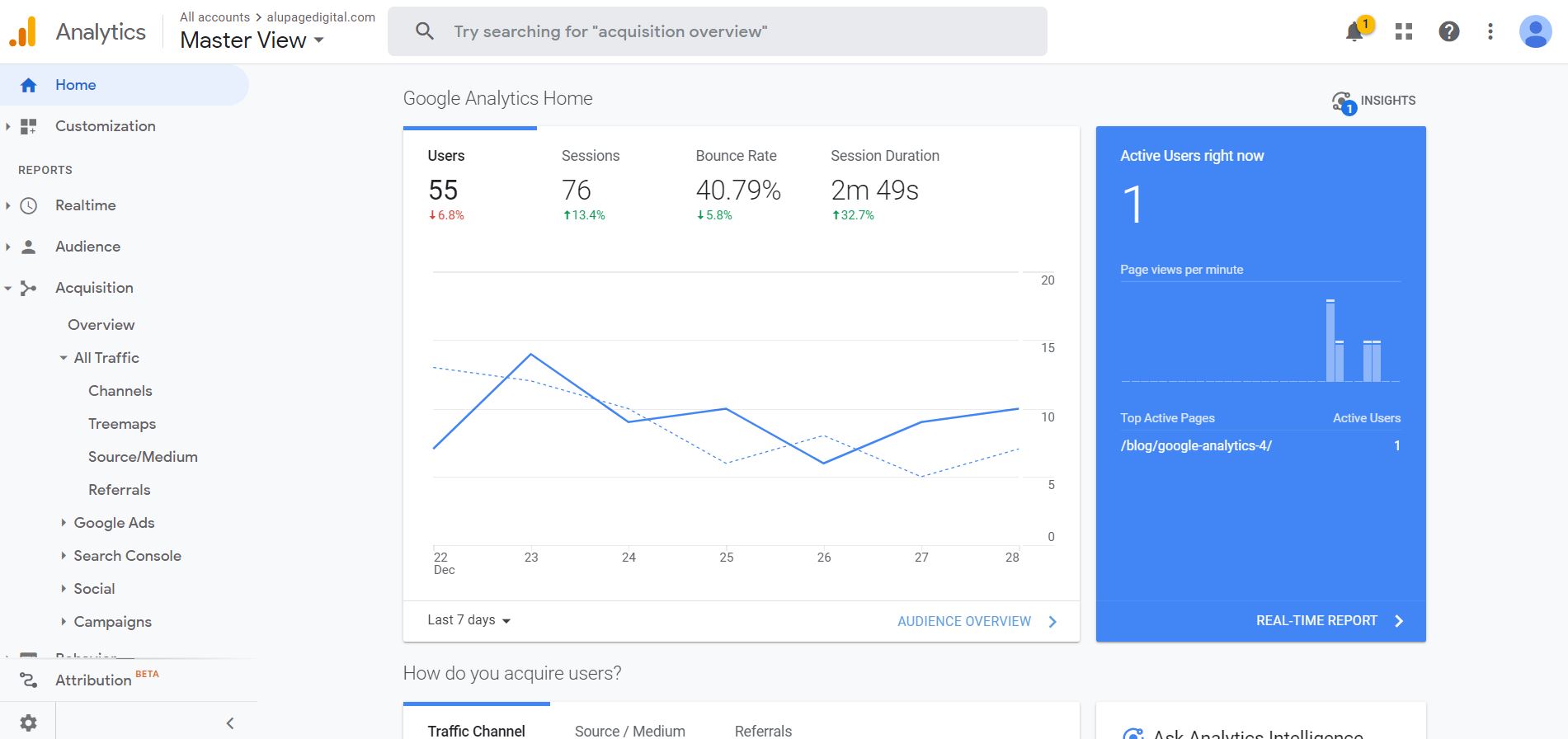Switch to the Referrals tab in acquisition card

763,731
